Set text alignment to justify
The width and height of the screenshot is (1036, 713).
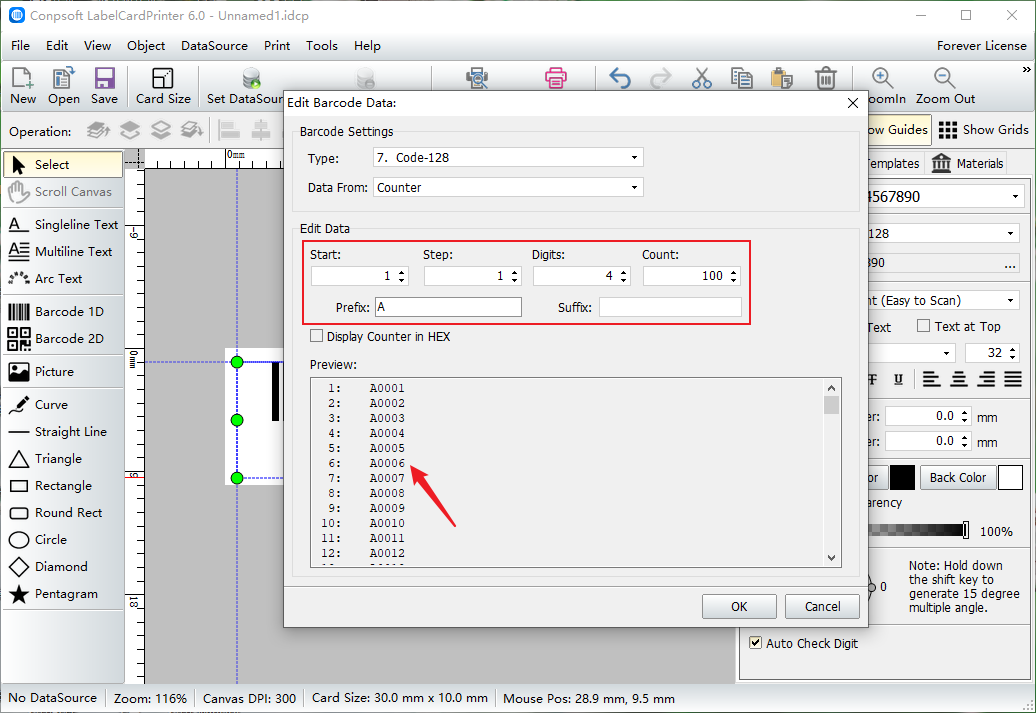click(1013, 379)
